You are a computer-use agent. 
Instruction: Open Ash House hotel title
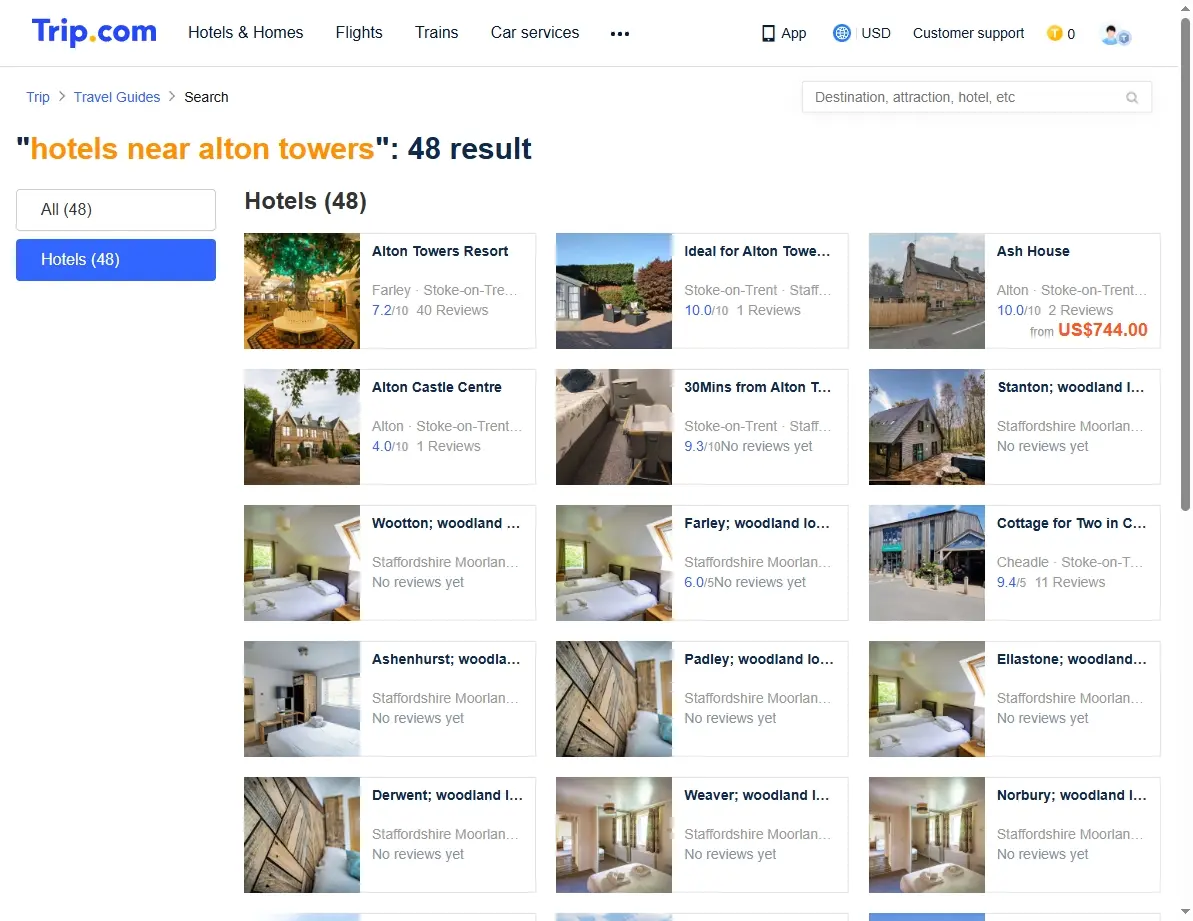click(1033, 251)
